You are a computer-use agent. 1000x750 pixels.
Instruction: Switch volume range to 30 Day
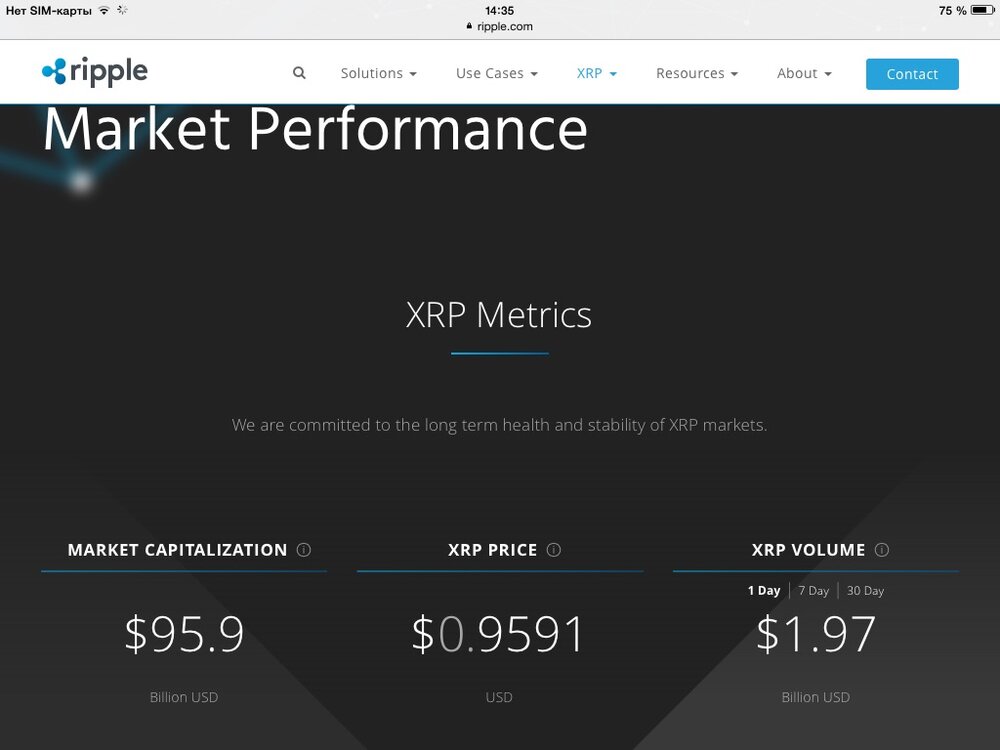[x=865, y=591]
